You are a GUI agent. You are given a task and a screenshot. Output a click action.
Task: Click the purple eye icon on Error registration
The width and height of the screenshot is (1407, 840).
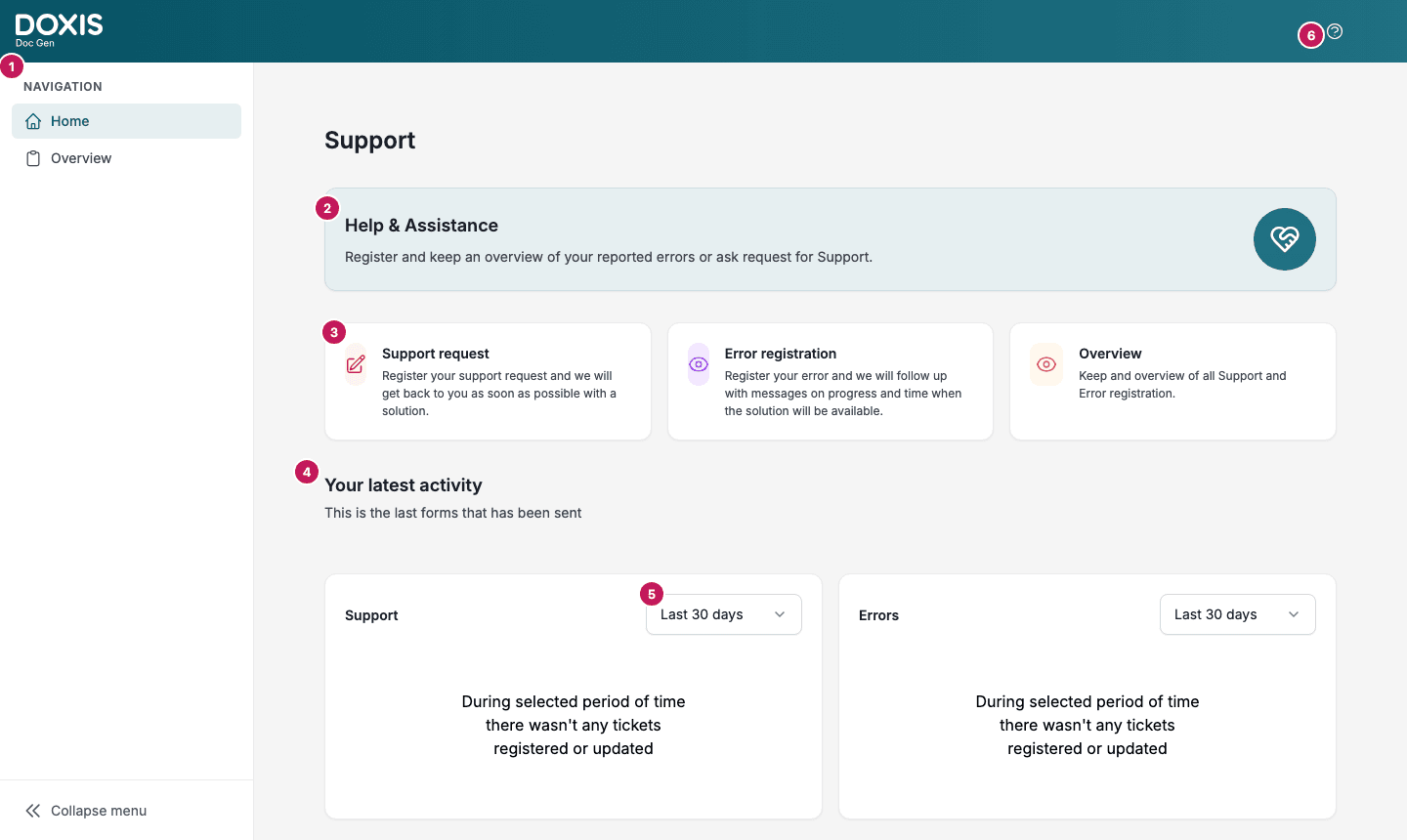pos(699,364)
